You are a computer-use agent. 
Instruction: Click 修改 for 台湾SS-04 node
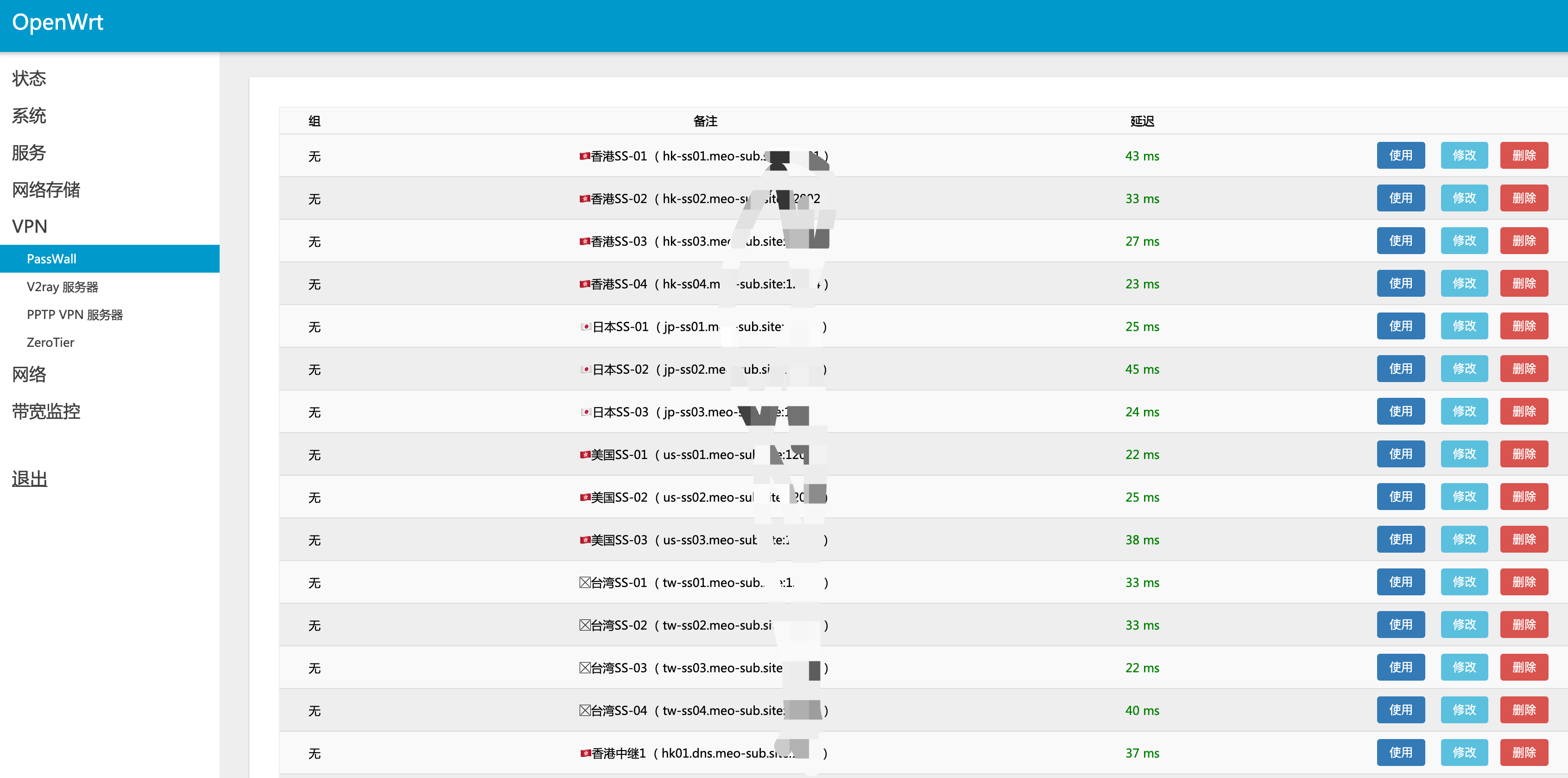1464,710
